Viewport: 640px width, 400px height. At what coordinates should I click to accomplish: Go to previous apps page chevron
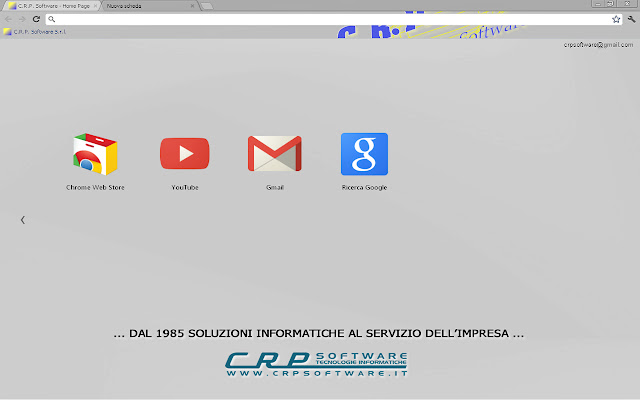click(23, 220)
